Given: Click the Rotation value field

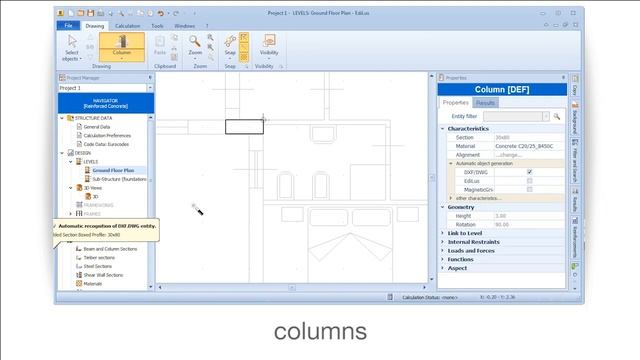Looking at the screenshot, I should coord(529,224).
